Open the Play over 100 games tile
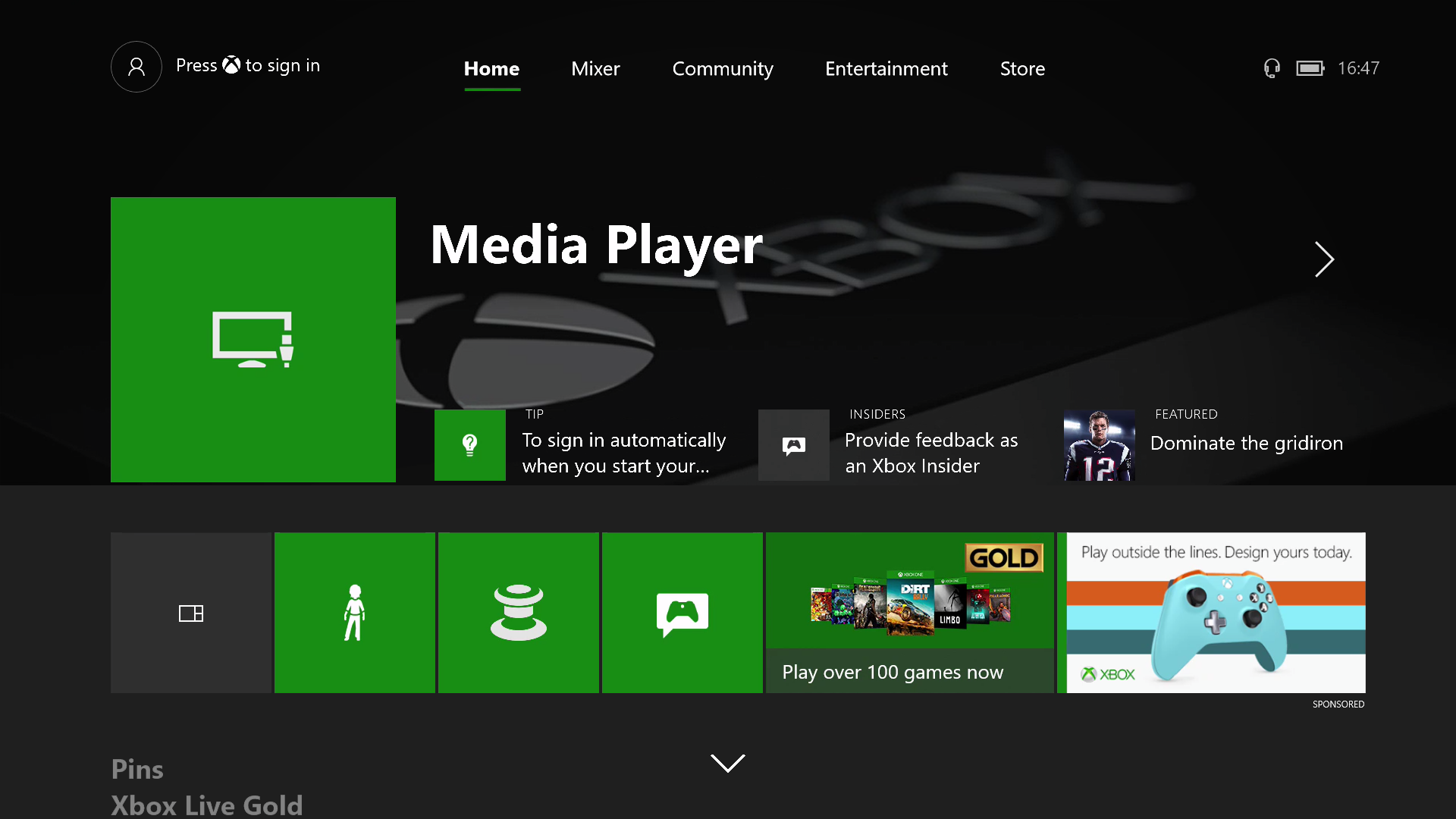 pos(908,613)
